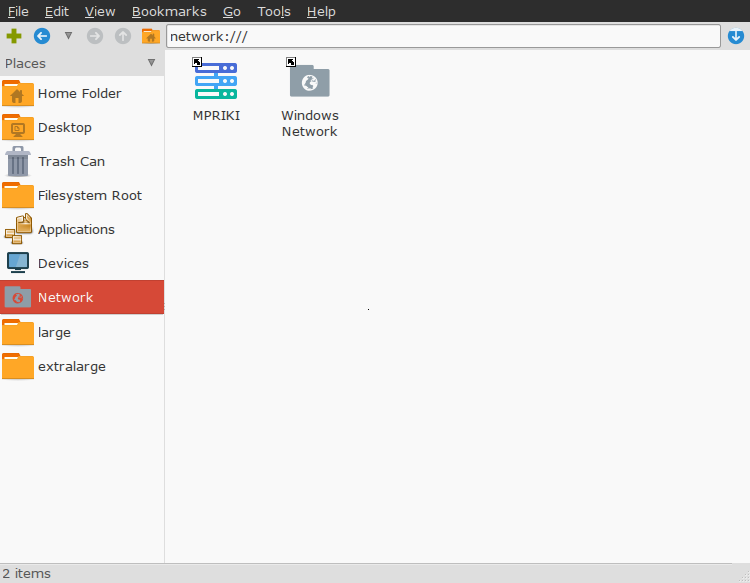Click the blue go arrow beside path bar
The image size is (750, 583).
pos(736,36)
